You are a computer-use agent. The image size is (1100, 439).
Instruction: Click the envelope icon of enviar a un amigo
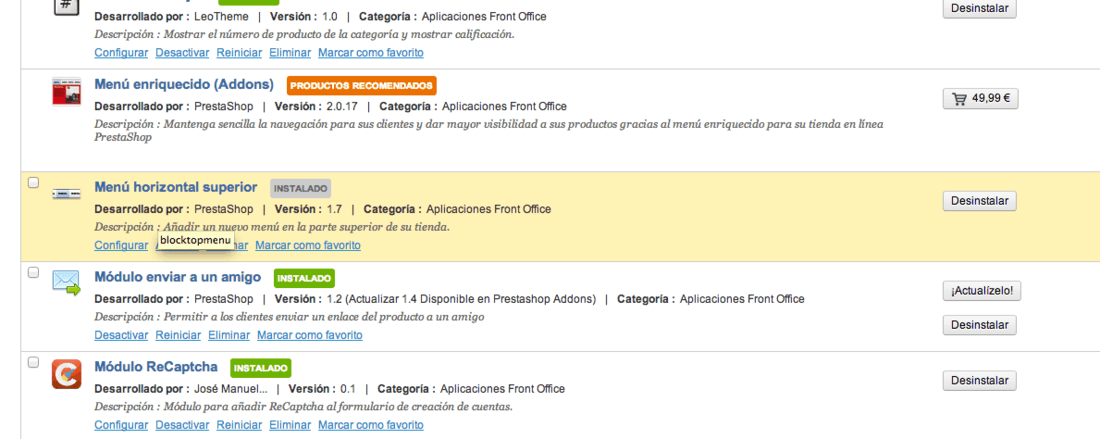(x=67, y=283)
